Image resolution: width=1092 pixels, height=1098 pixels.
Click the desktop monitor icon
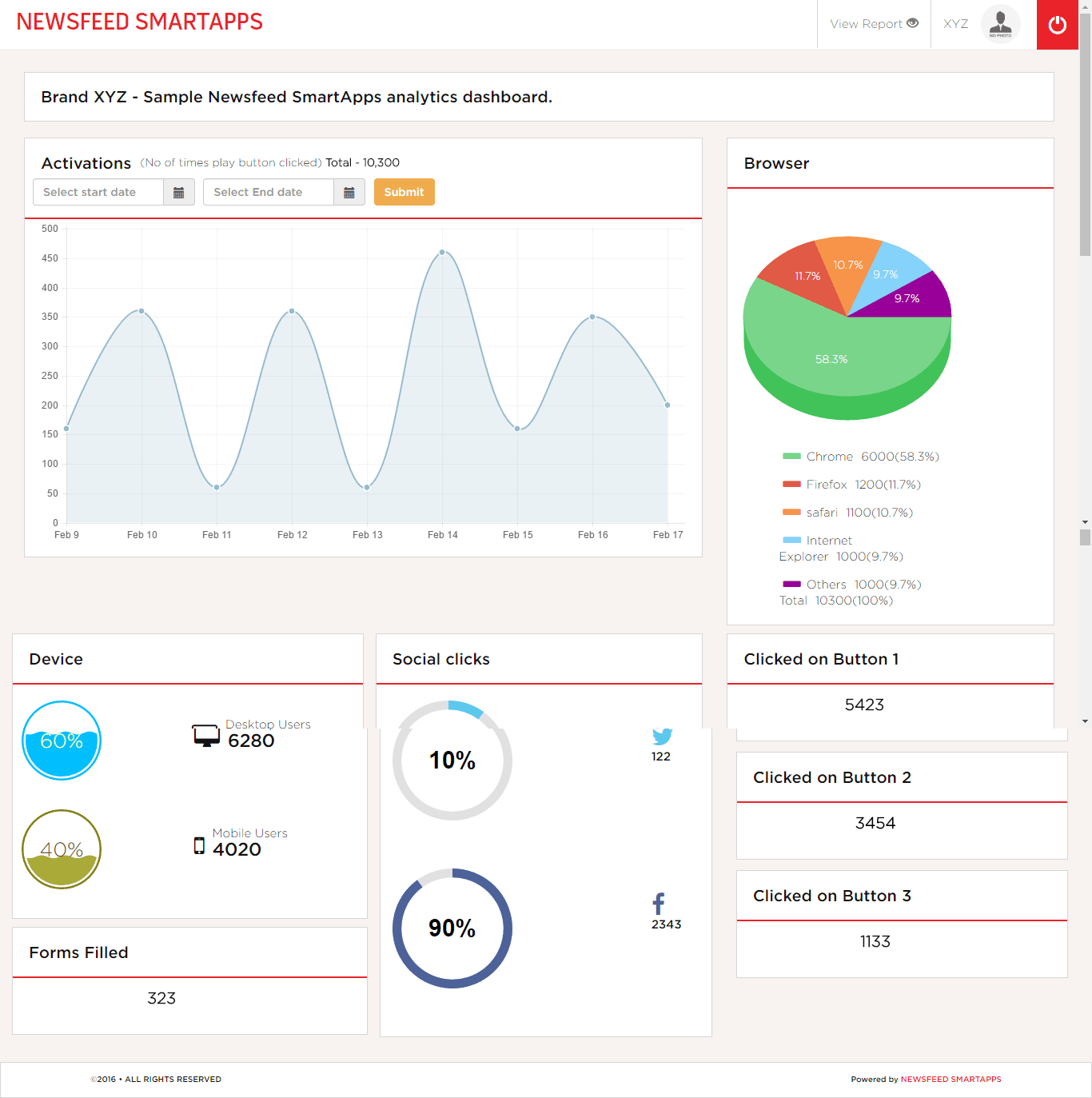pyautogui.click(x=206, y=736)
